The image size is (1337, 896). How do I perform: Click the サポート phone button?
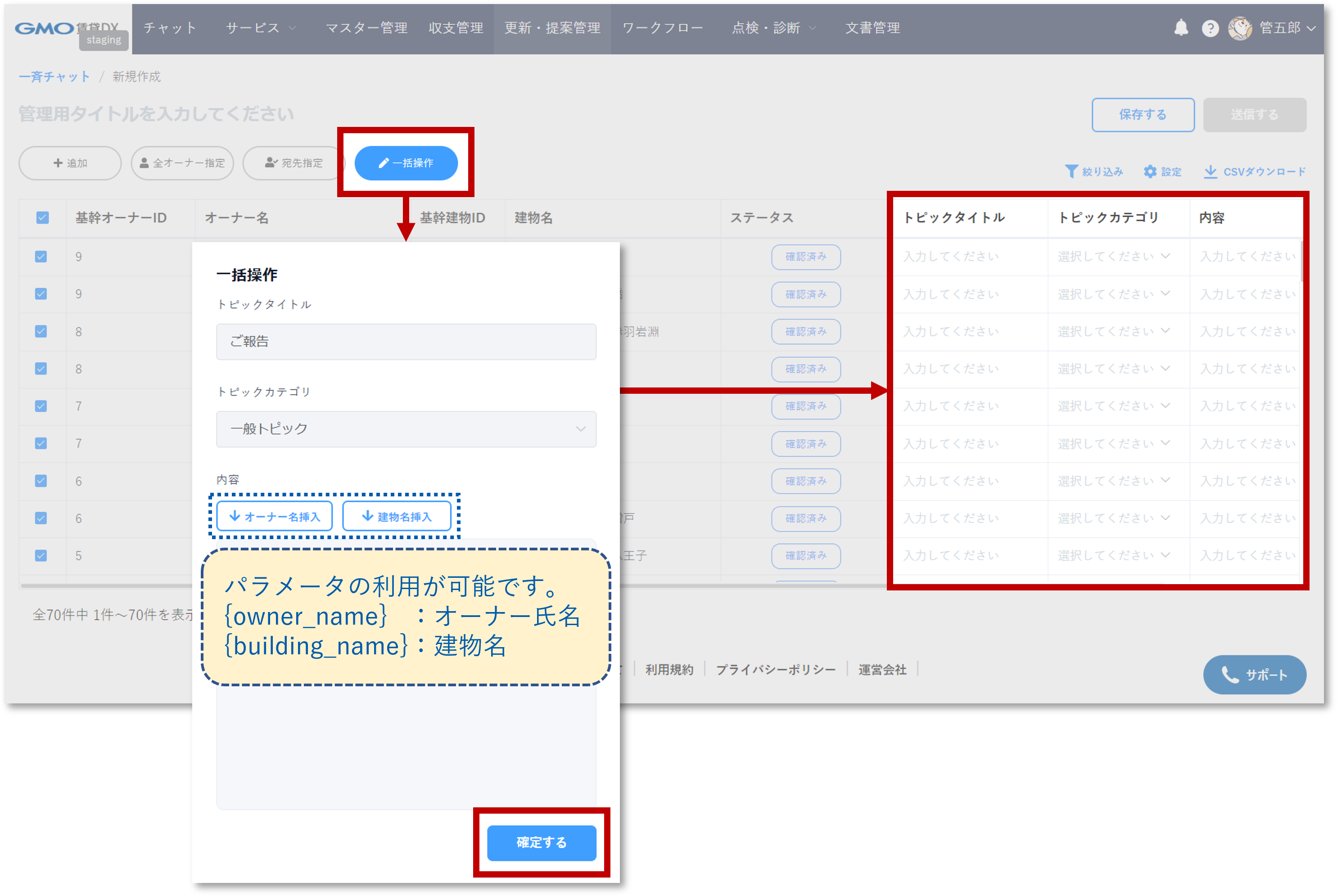click(1254, 675)
